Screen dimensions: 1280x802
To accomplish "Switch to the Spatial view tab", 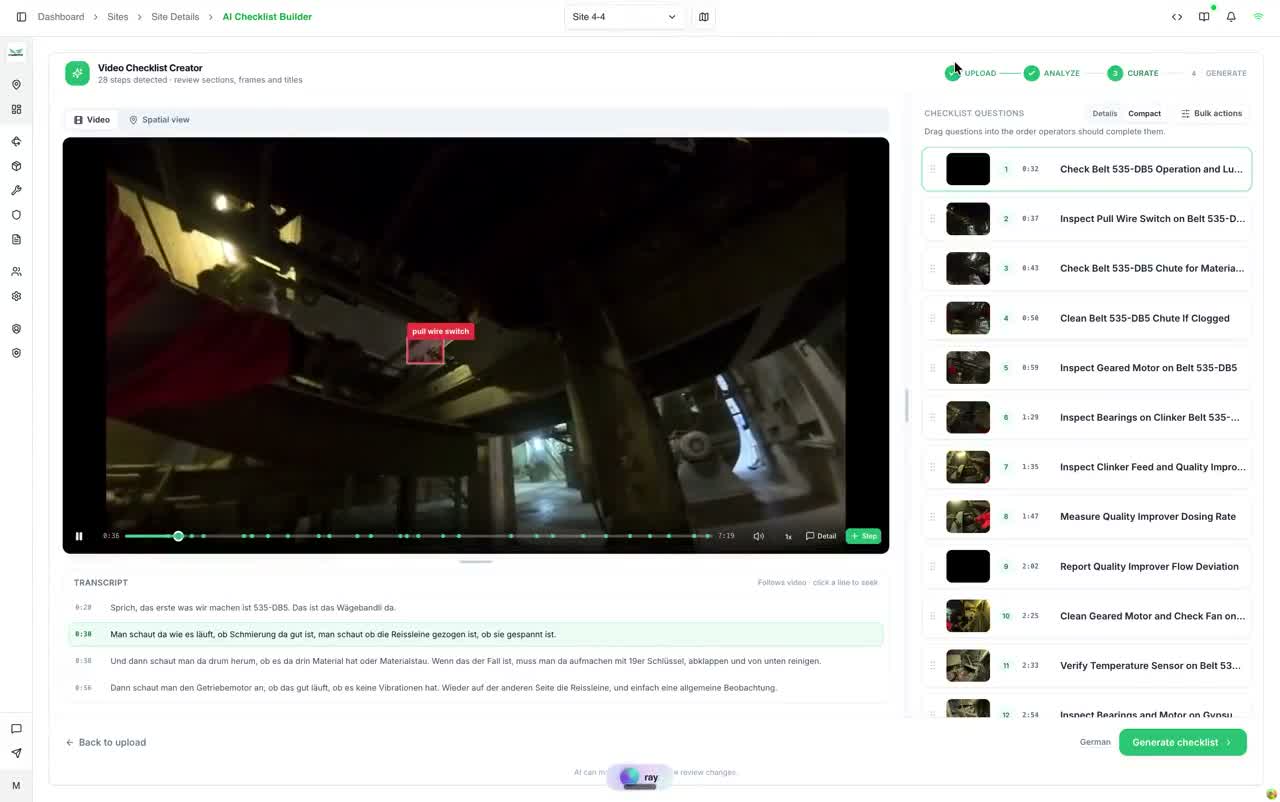I will (159, 120).
